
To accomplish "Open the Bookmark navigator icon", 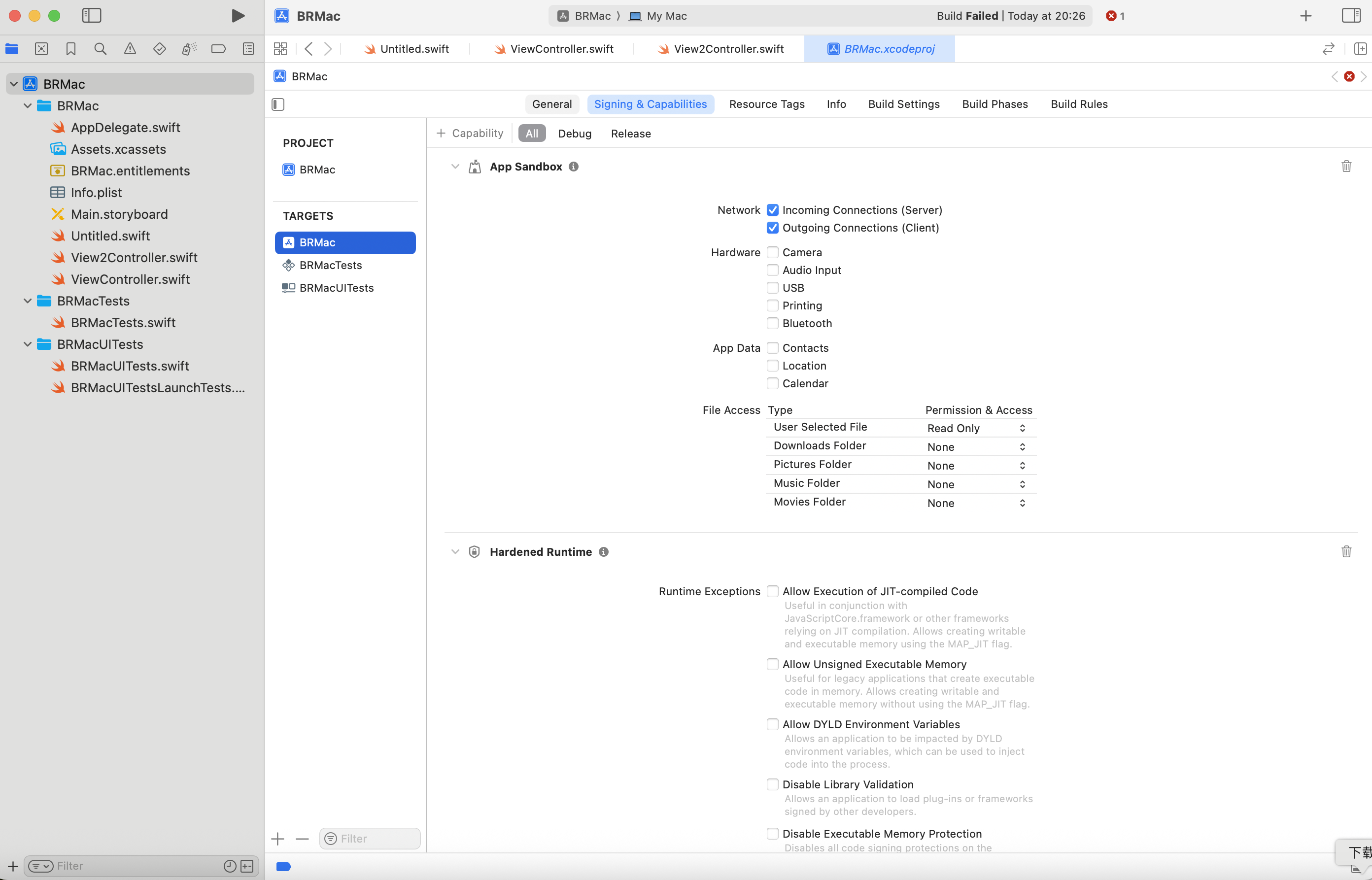I will (x=71, y=49).
